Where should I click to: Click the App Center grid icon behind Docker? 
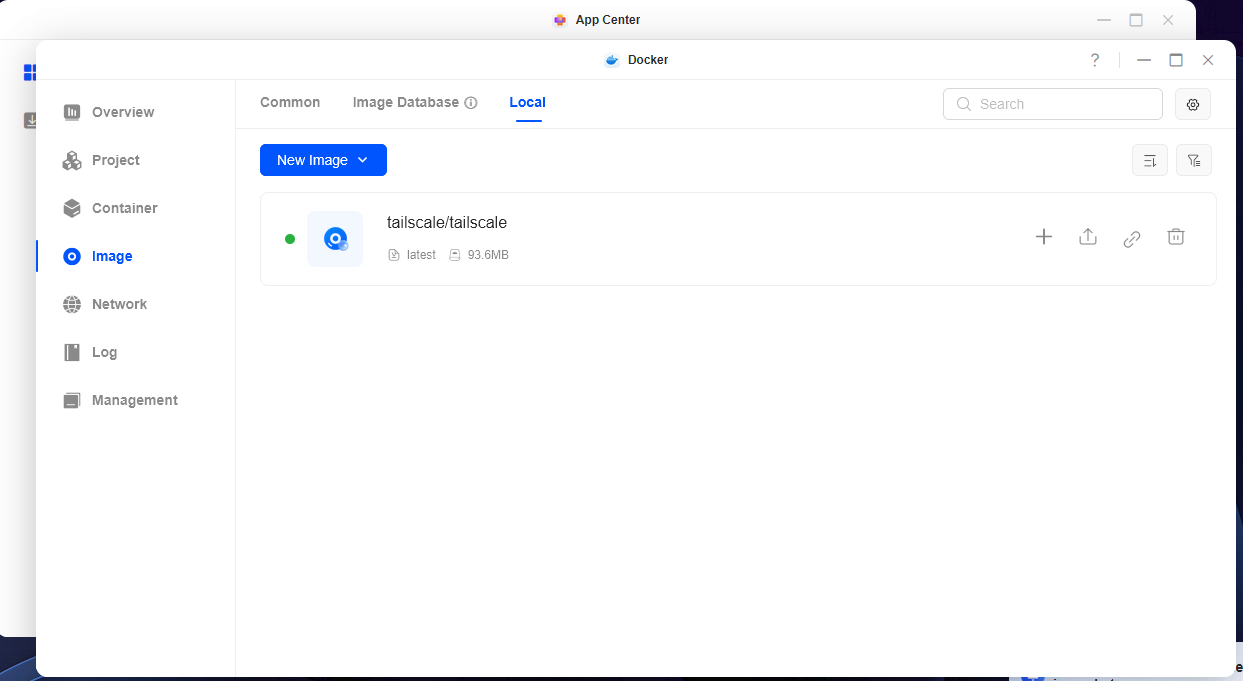point(30,72)
